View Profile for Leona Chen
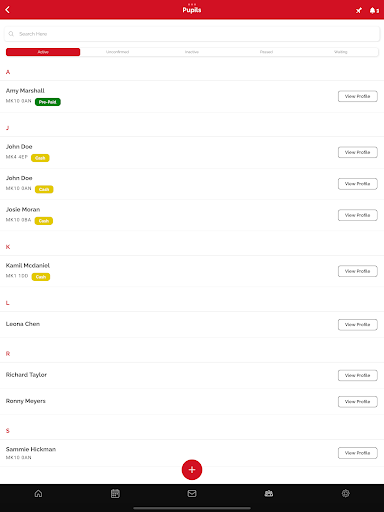The height and width of the screenshot is (512, 384). 358,325
